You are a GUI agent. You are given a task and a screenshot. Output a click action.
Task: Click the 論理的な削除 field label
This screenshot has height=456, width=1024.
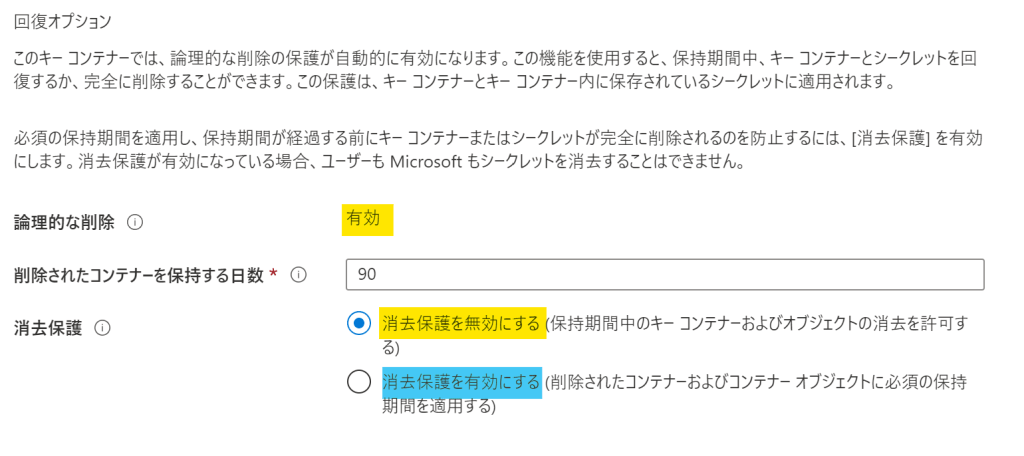coord(65,222)
